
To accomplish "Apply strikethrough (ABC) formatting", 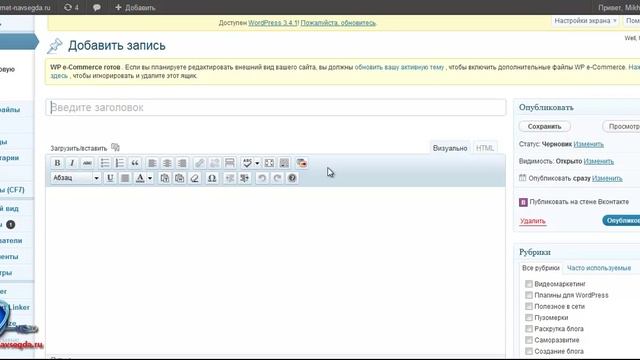I will pyautogui.click(x=87, y=163).
